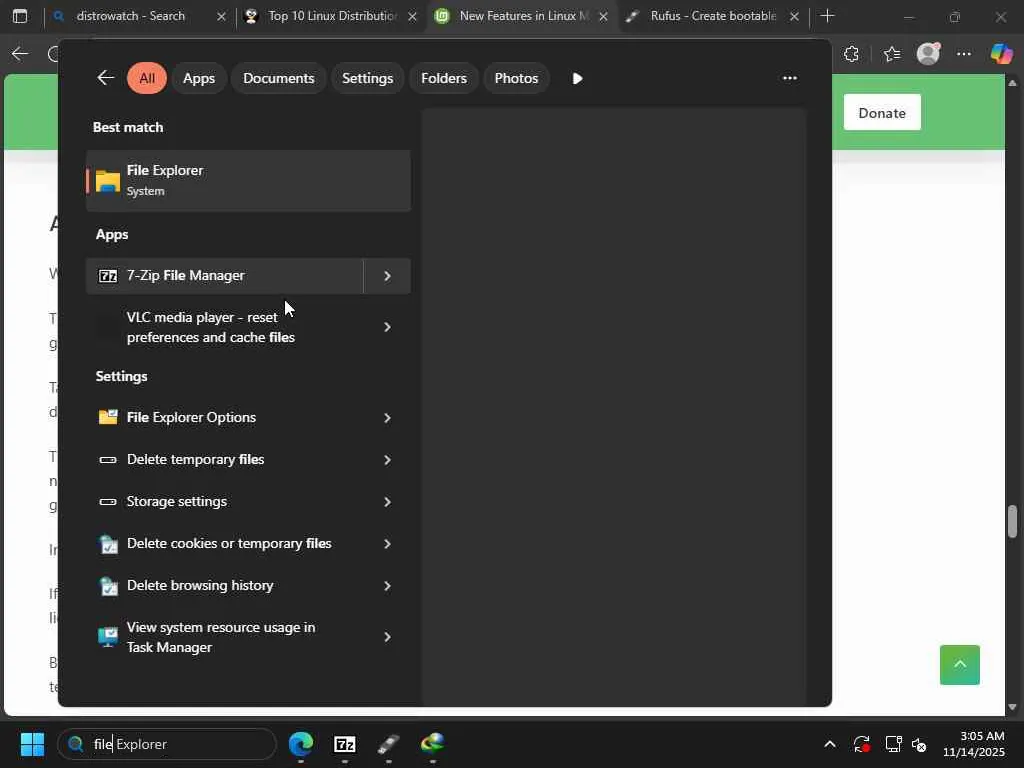Open the 7-Zip File Manager app result

224,276
